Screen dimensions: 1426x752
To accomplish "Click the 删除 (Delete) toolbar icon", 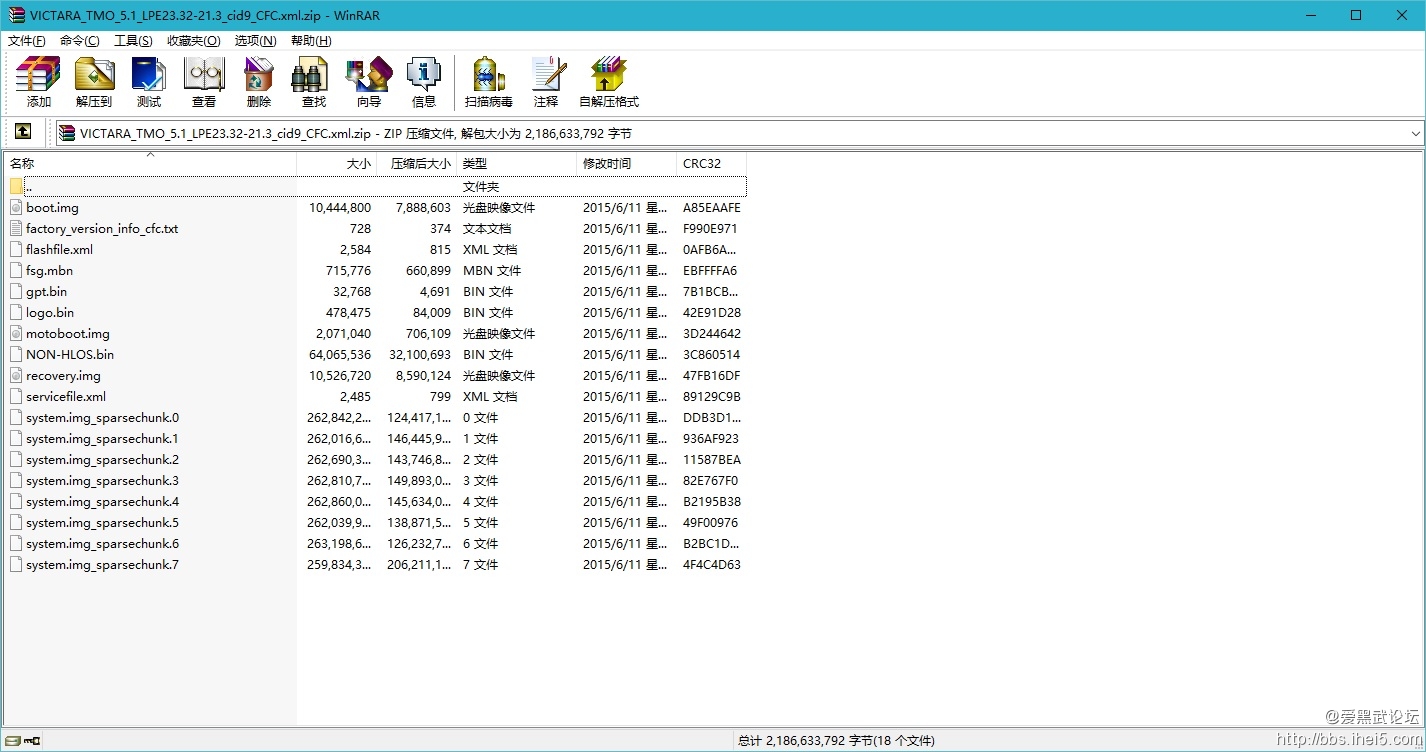I will (259, 74).
